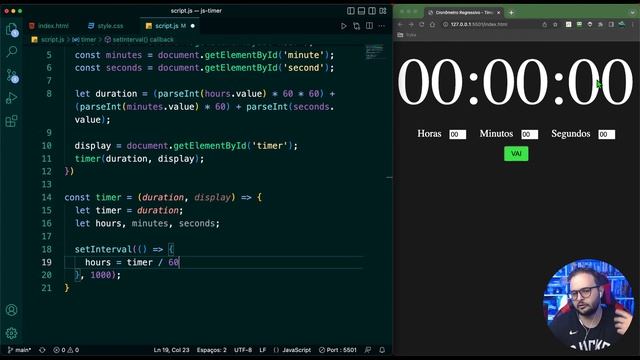640x360 pixels.
Task: Open a new browser tab
Action: pos(511,13)
